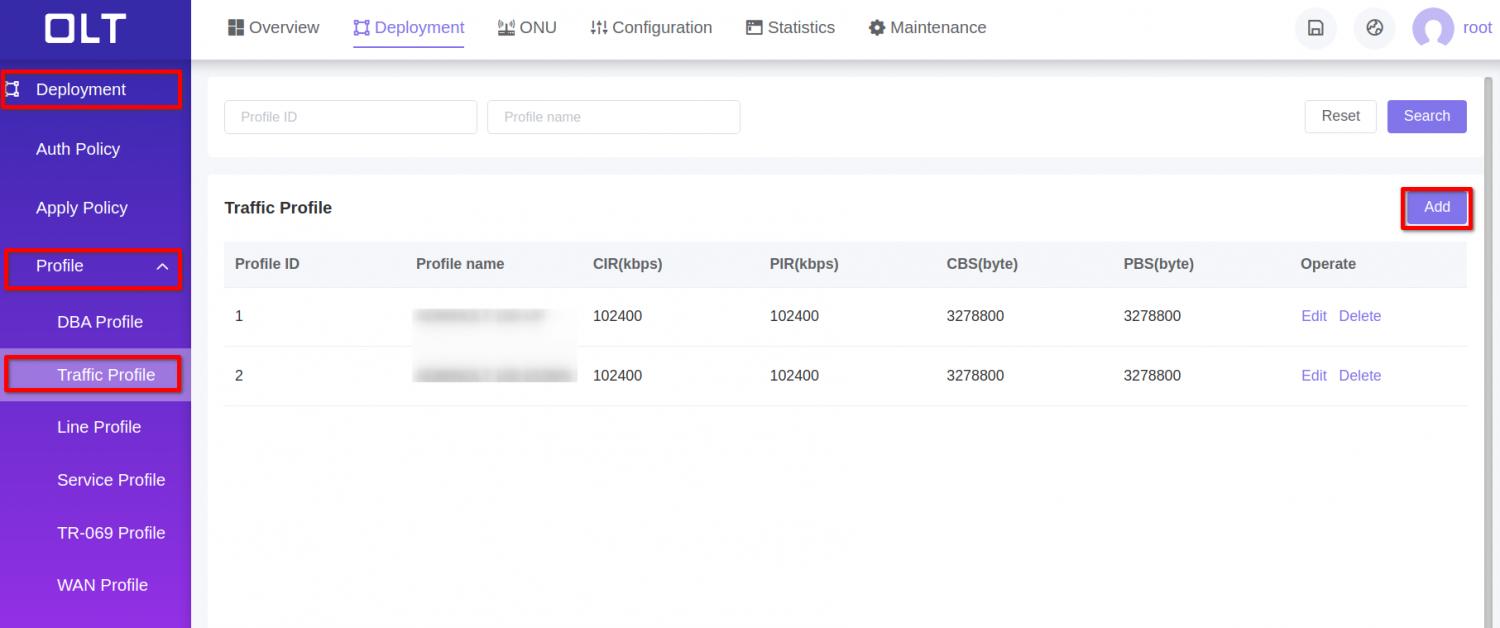The image size is (1500, 628).
Task: Open the root user avatar
Action: (x=1432, y=29)
